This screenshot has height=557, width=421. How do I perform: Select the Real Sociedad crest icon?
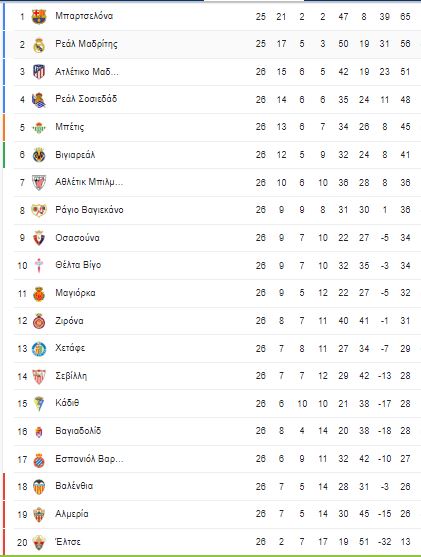click(39, 100)
